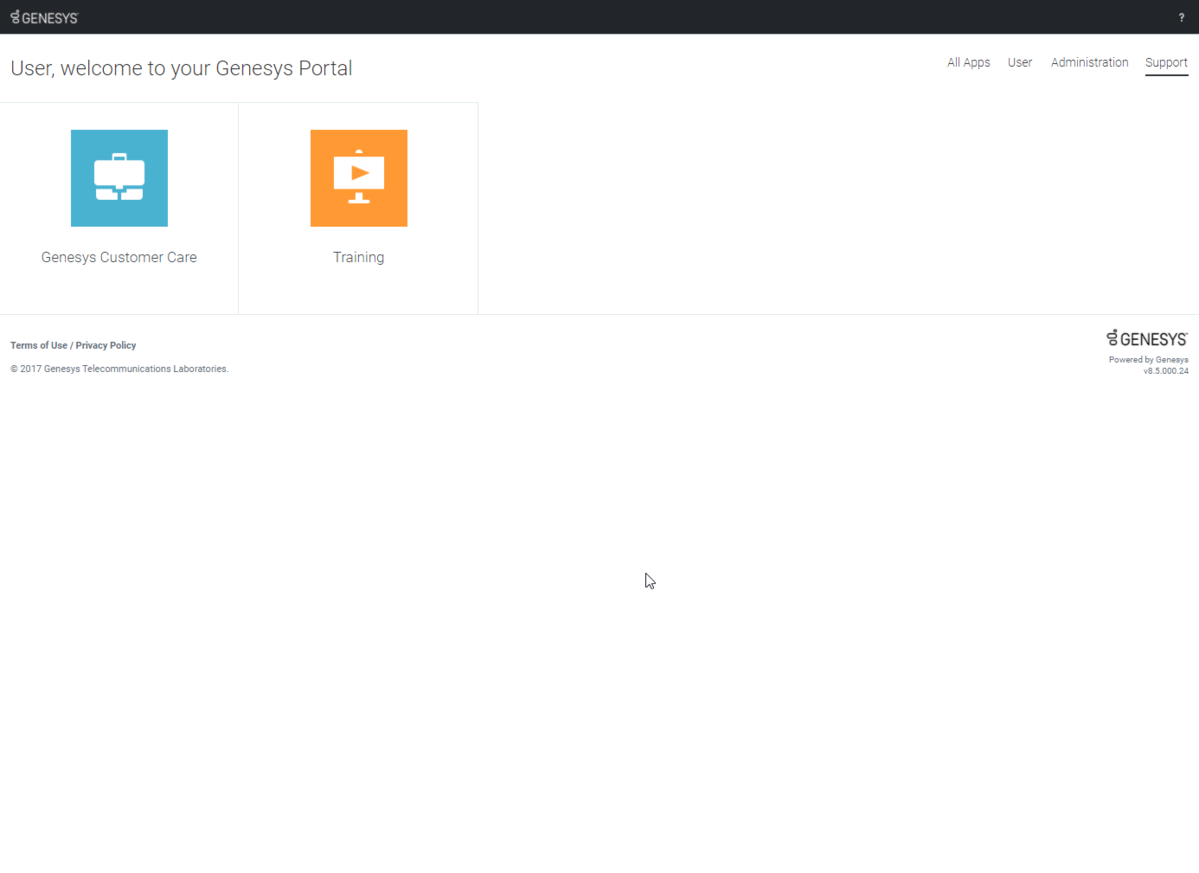Image resolution: width=1199 pixels, height=873 pixels.
Task: Click the help question mark icon
Action: coord(1181,18)
